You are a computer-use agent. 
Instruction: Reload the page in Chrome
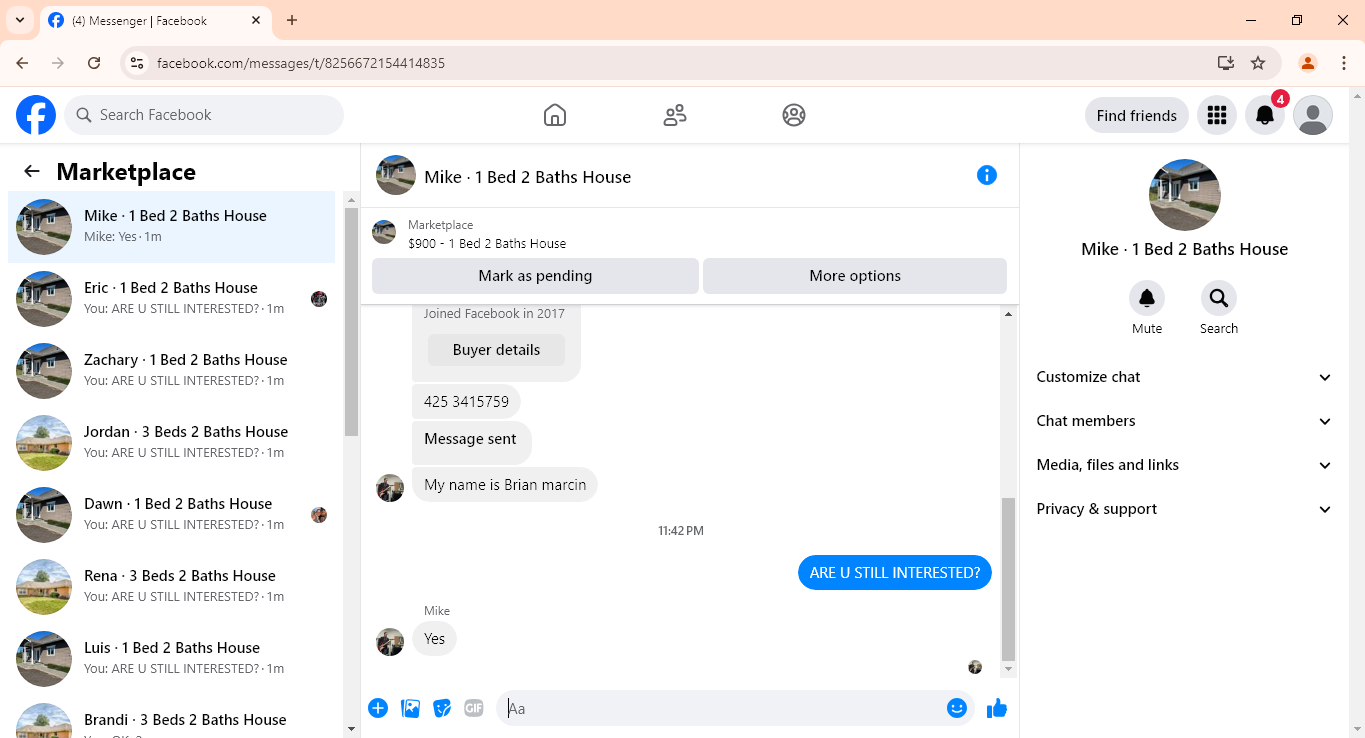[94, 63]
